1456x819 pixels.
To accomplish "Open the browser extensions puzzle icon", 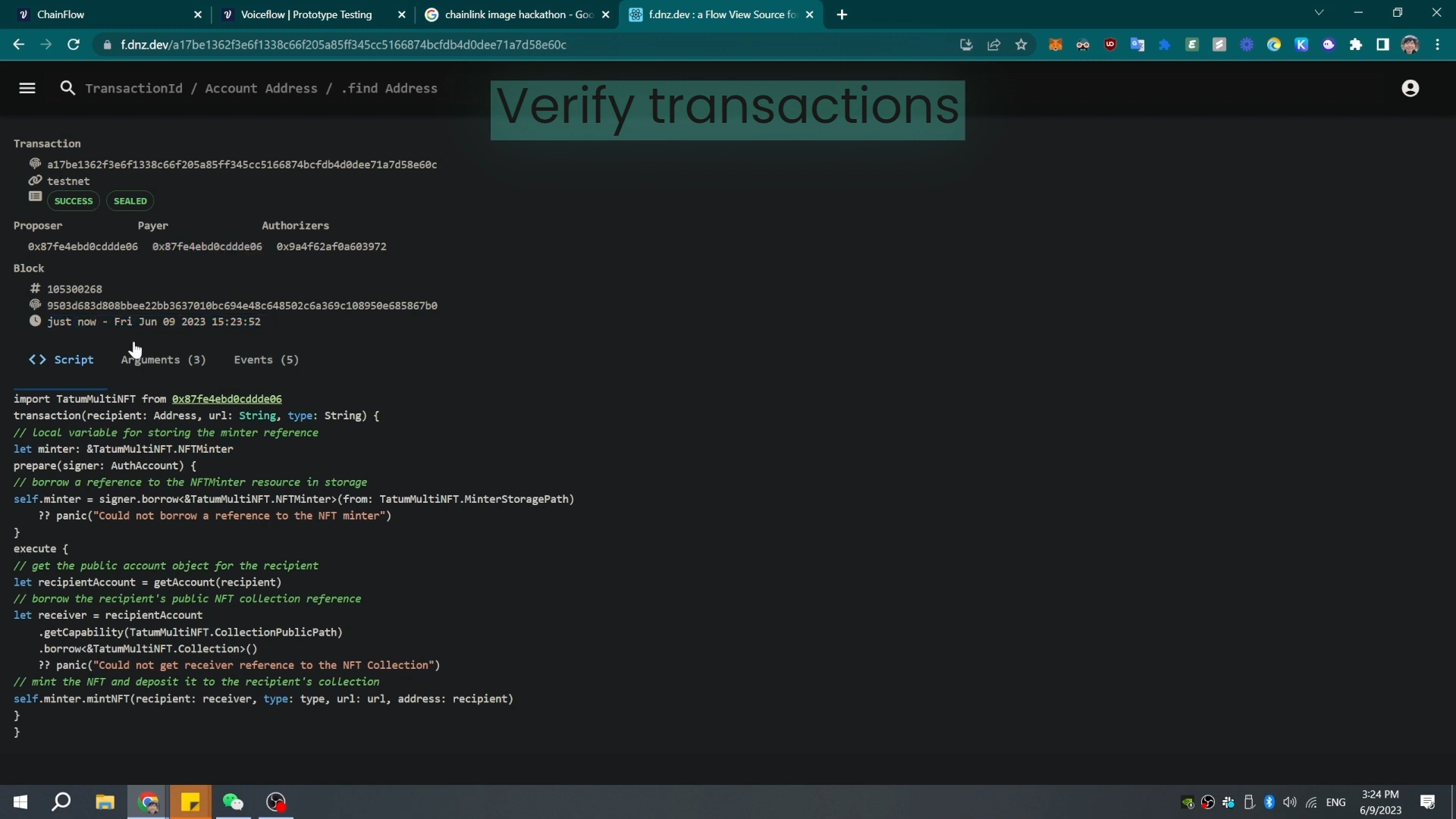I will (x=1356, y=45).
